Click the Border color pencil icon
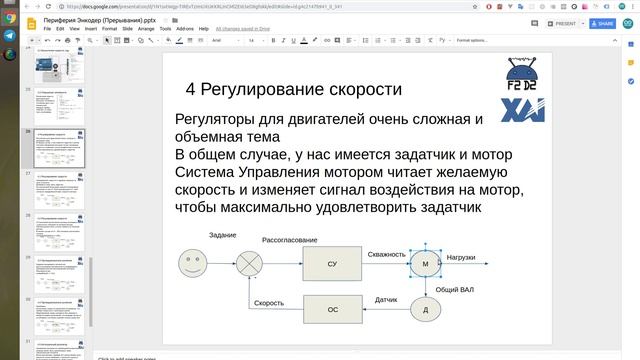Image resolution: width=640 pixels, height=360 pixels. coord(179,40)
